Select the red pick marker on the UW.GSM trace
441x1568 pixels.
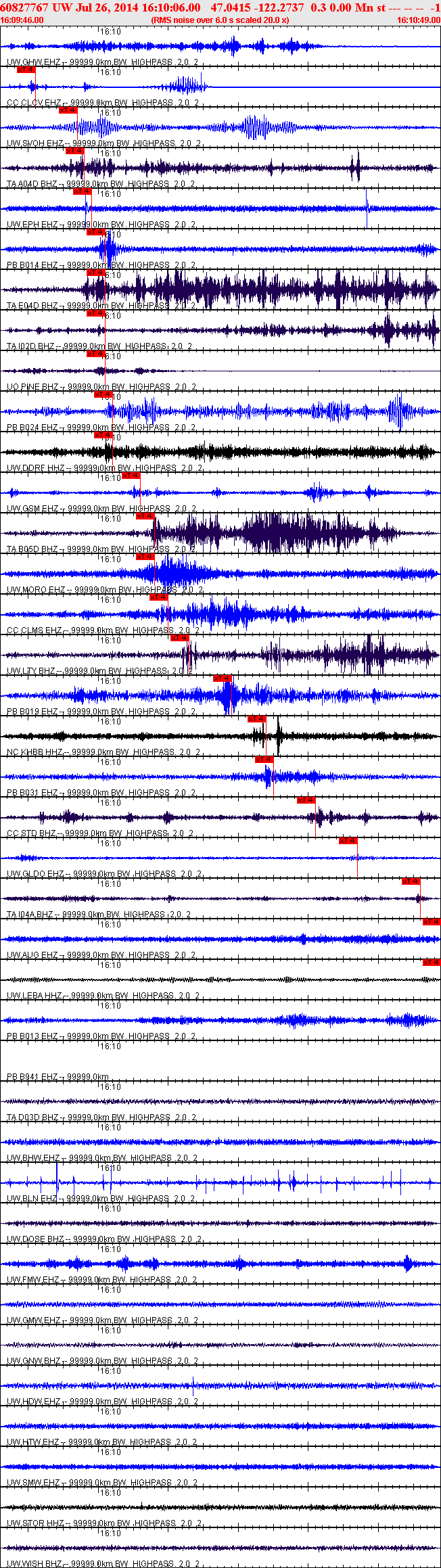(x=131, y=476)
